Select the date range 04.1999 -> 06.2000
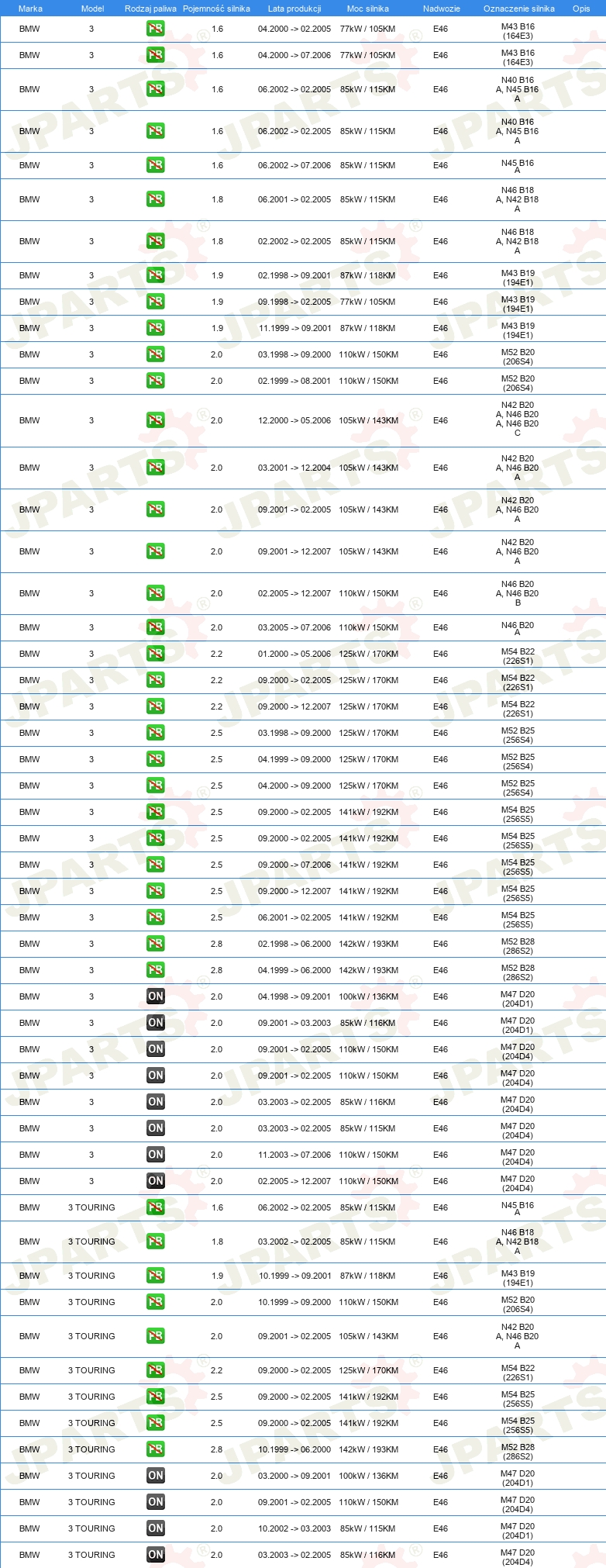The height and width of the screenshot is (1568, 606). pos(294,970)
